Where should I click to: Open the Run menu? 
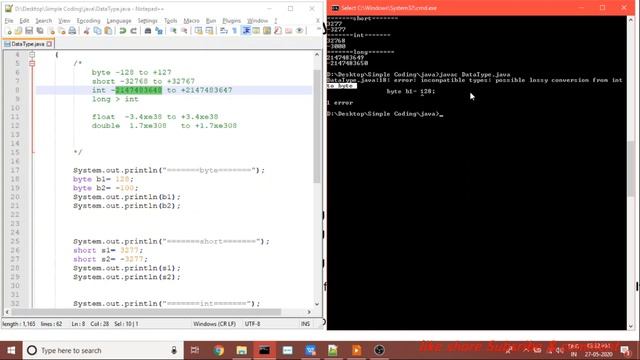[211, 20]
